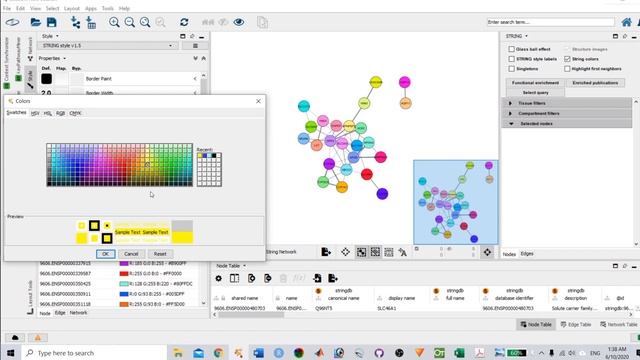Toggle always show graphics details diamond icon

point(345,252)
